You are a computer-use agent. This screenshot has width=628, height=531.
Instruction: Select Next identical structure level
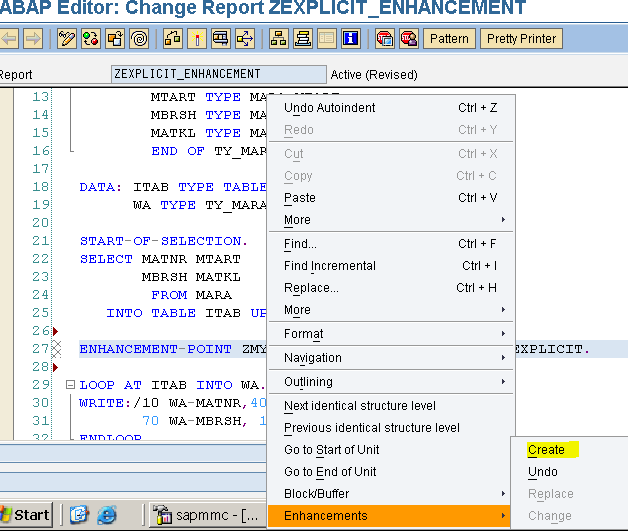coord(391,406)
